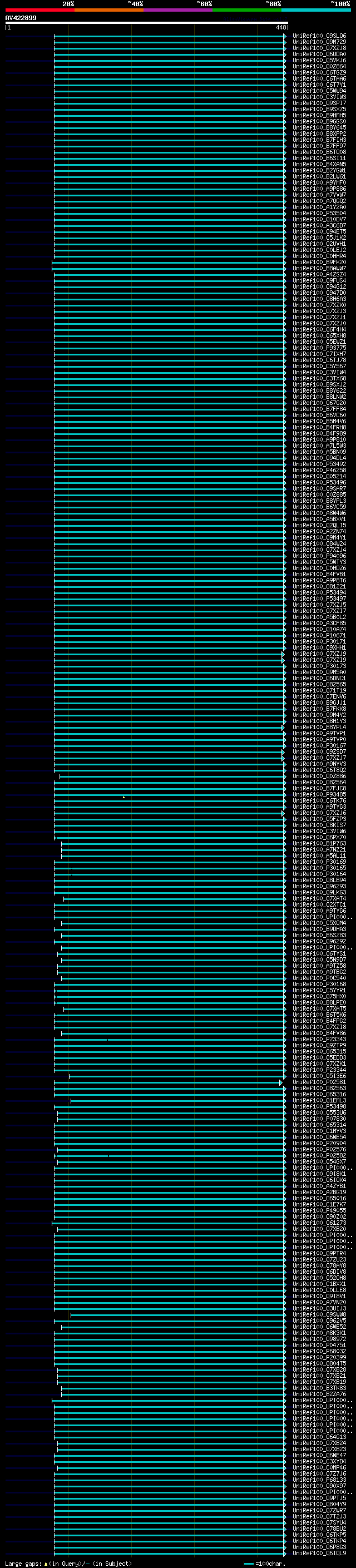Select the UniRef100_C8KIS7 label
This screenshot has height=1568, width=356.
coord(319,825)
